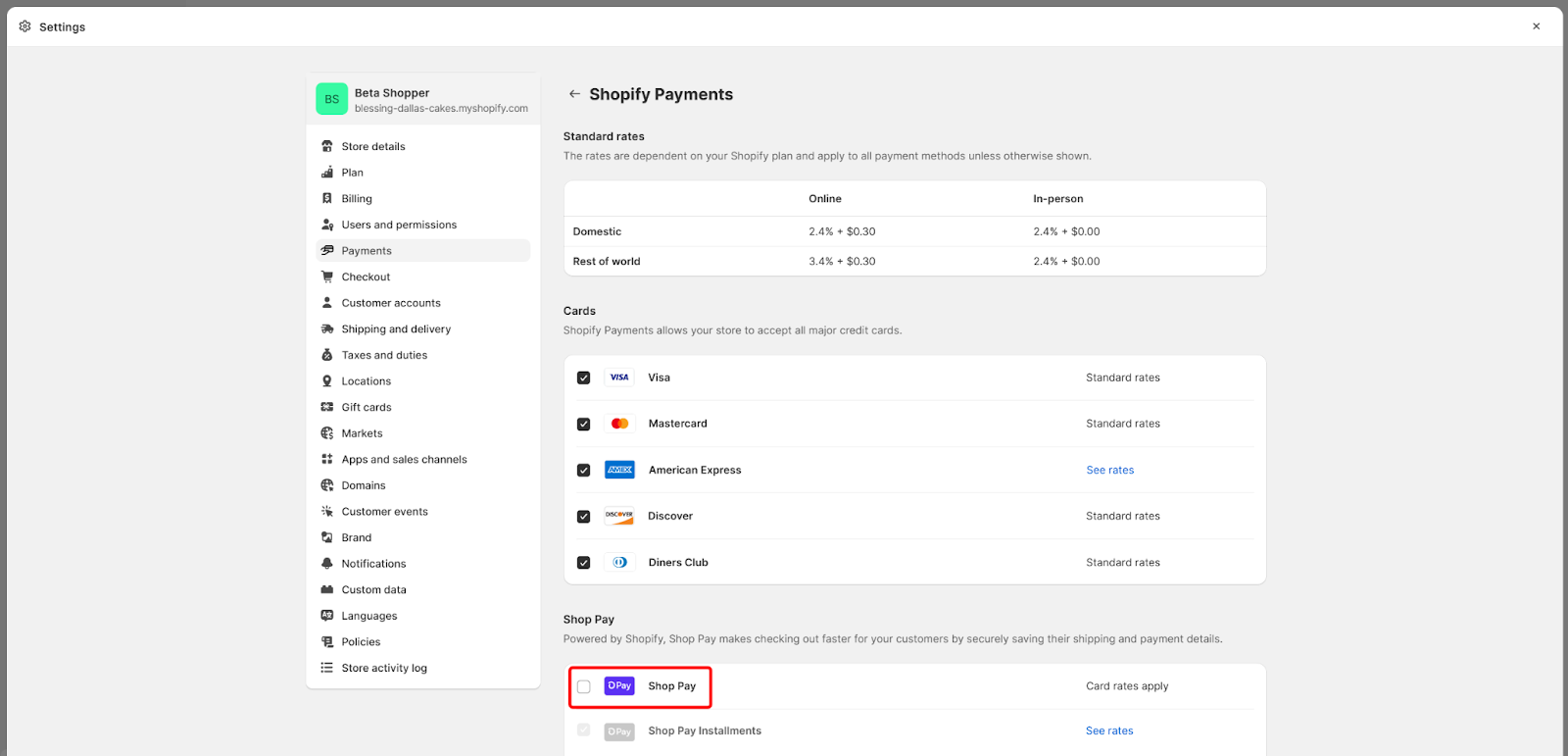Enable the Shop Pay checkbox
The image size is (1568, 756).
(x=584, y=686)
